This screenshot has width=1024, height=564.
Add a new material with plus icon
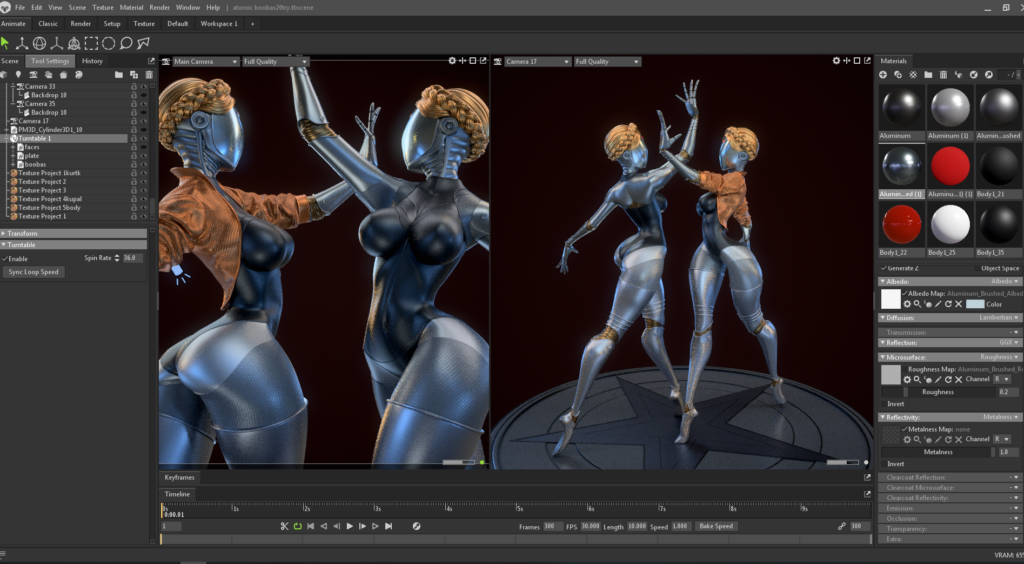pyautogui.click(x=883, y=75)
